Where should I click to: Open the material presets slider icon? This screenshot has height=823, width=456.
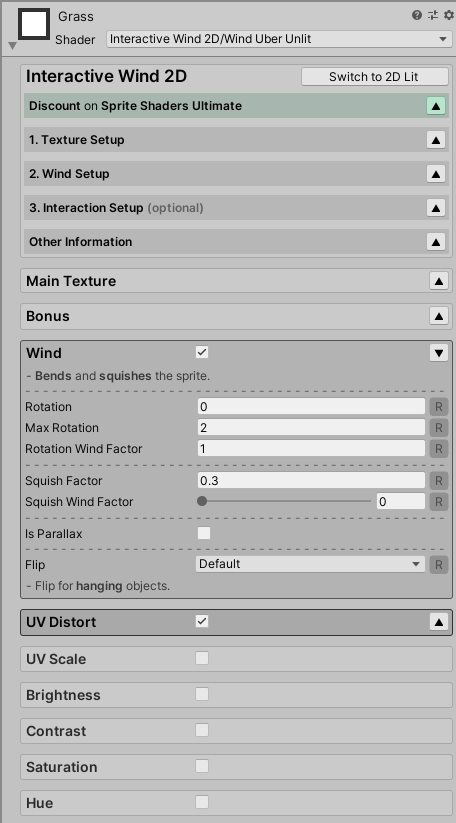click(x=433, y=15)
